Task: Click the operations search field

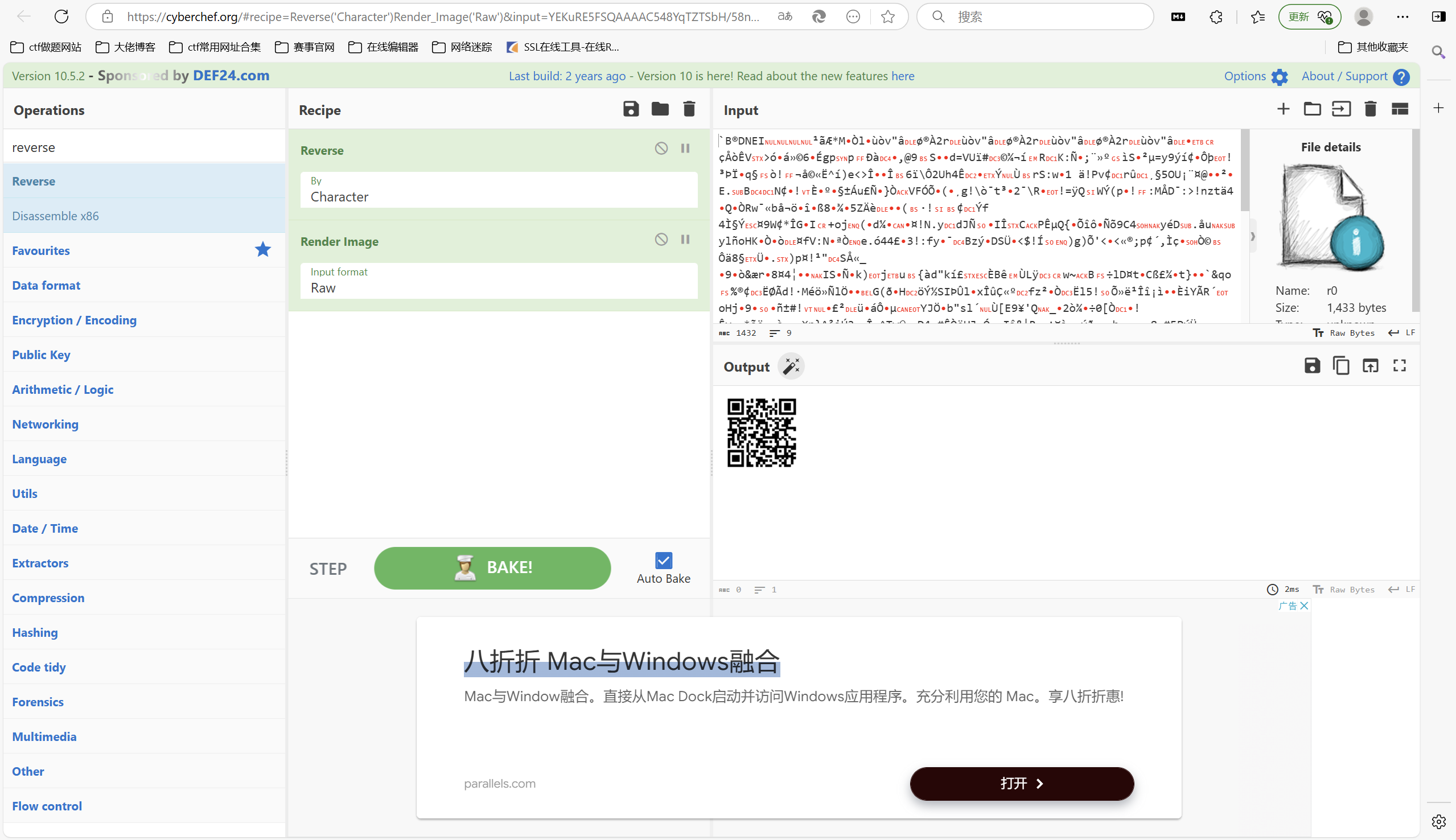Action: point(143,147)
